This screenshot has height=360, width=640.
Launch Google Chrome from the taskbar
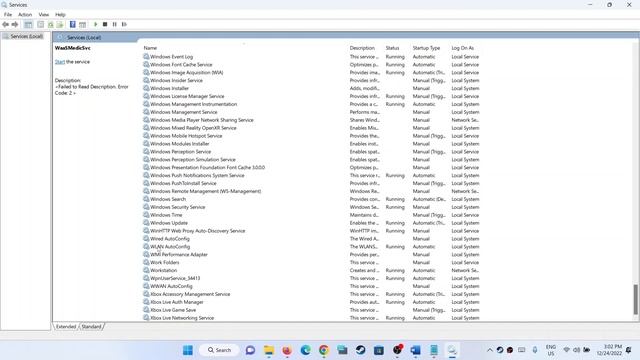pos(324,350)
